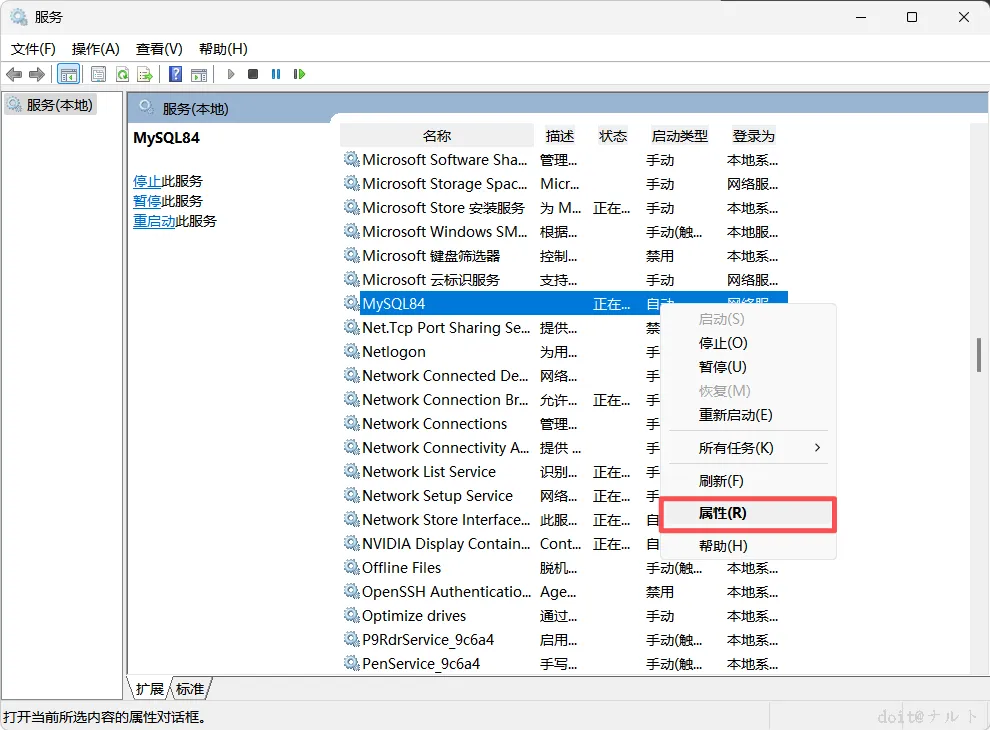This screenshot has height=730, width=990.
Task: Select the Optimize drives service row
Action: pos(564,616)
